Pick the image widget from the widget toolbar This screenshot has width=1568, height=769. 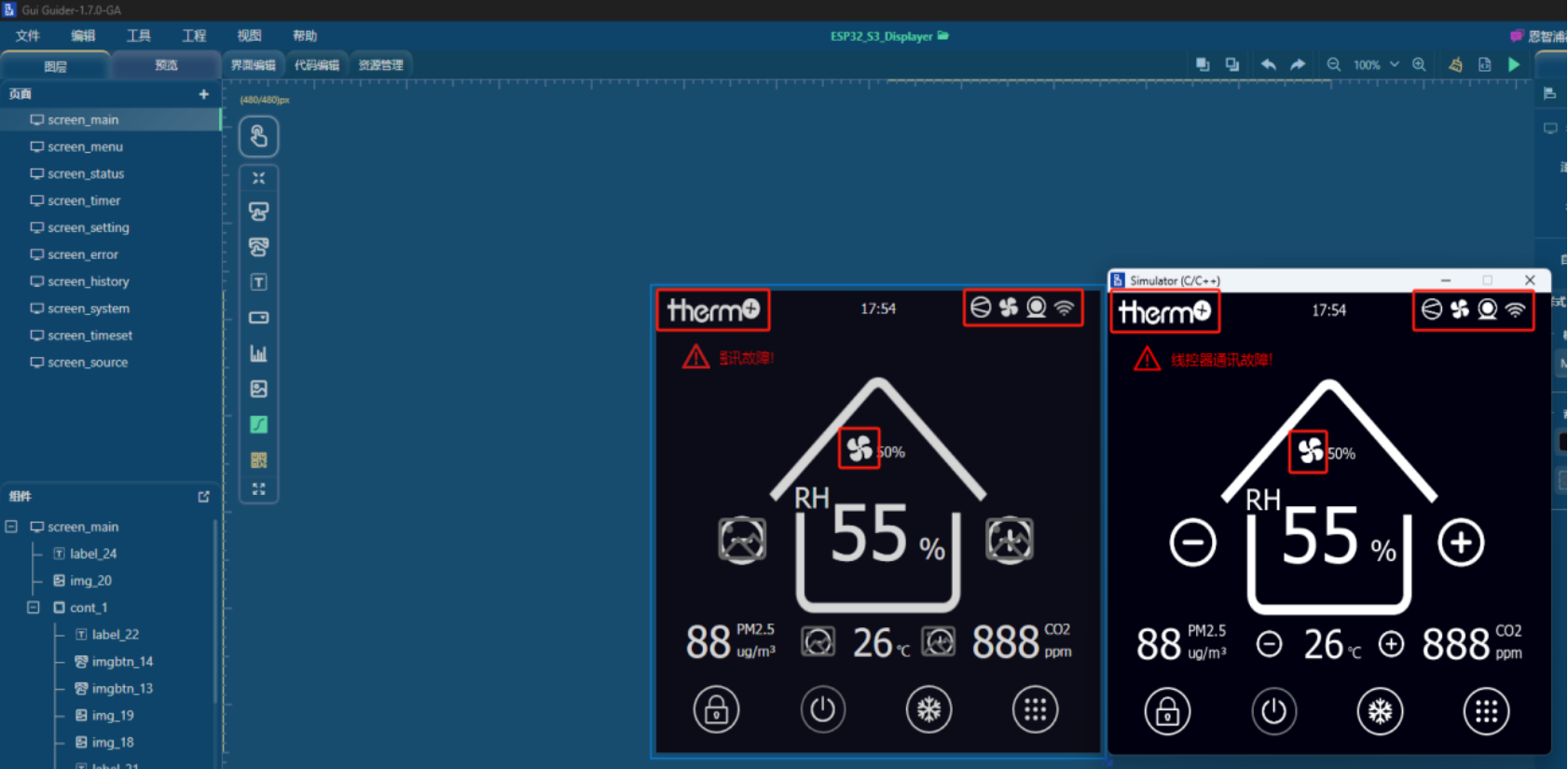click(259, 389)
